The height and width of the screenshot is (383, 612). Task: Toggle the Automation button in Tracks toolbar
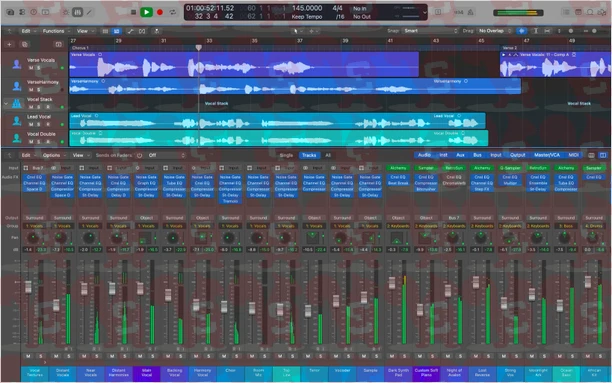(x=130, y=31)
